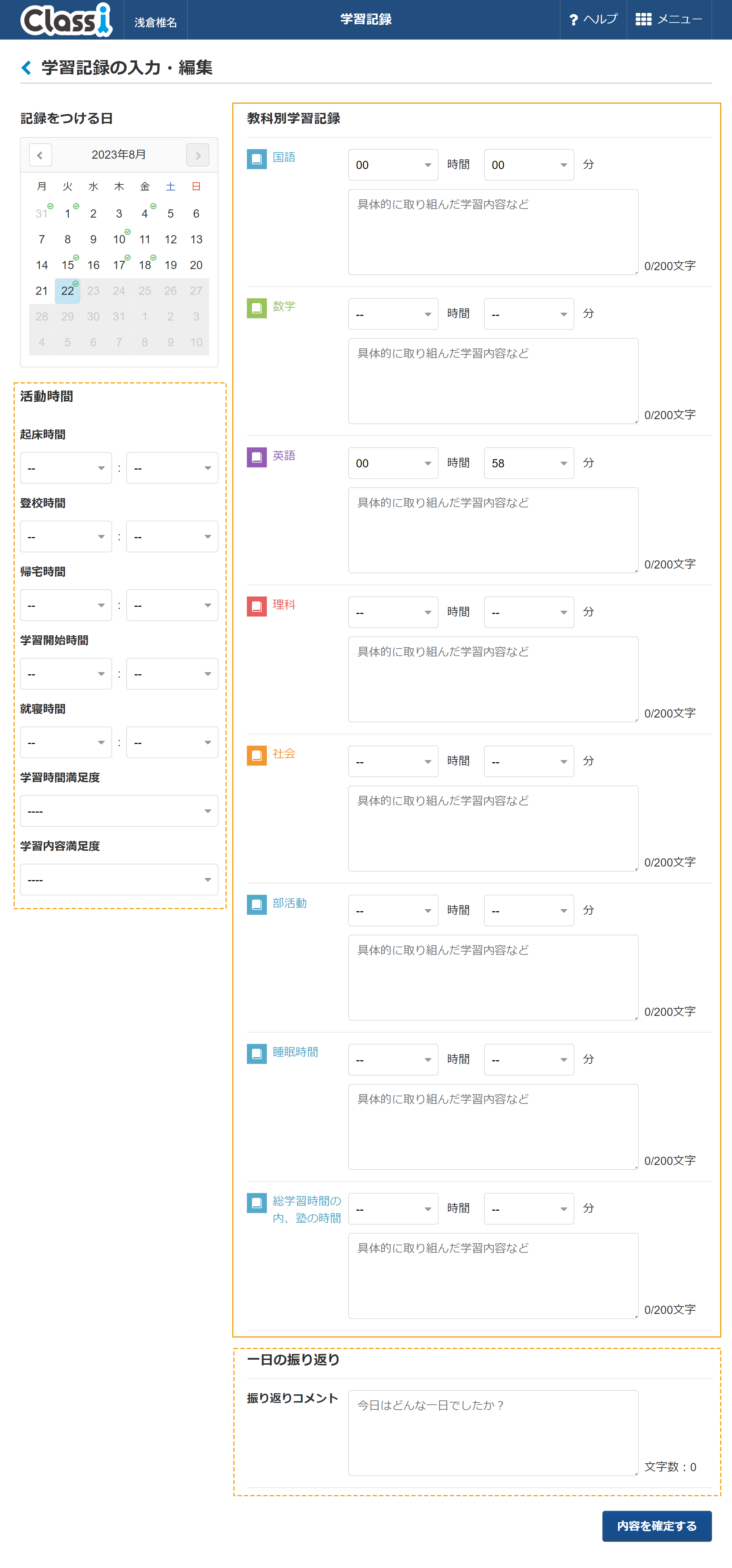Click the 振り返りコメント text area
This screenshot has width=732, height=1568.
[x=493, y=1433]
